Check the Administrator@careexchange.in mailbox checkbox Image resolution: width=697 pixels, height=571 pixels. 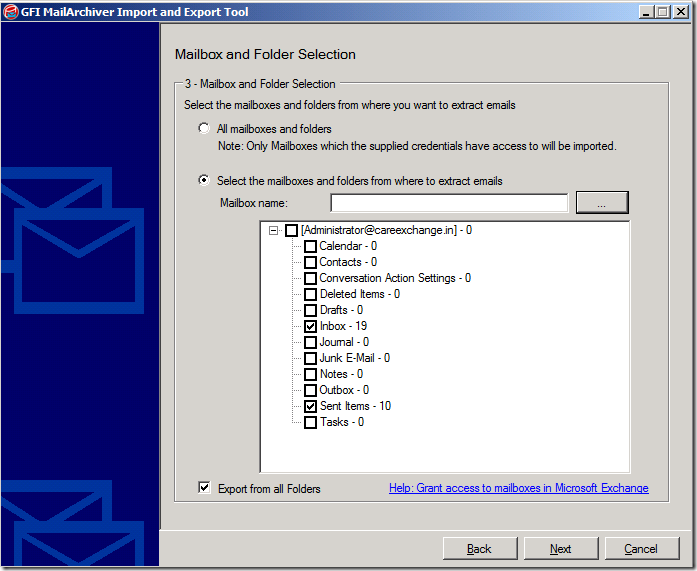click(292, 230)
